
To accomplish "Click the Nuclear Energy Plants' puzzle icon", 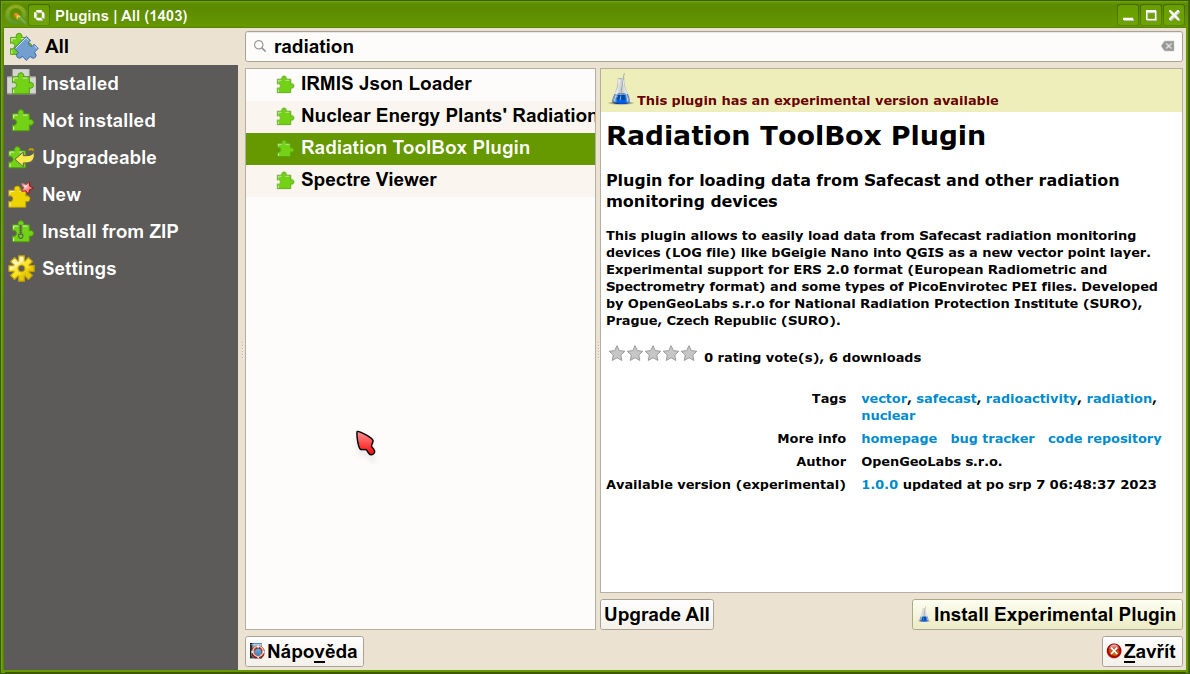I will coord(285,116).
